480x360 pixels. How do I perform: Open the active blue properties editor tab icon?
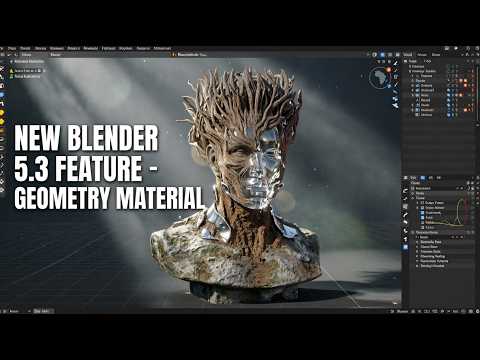(405, 247)
